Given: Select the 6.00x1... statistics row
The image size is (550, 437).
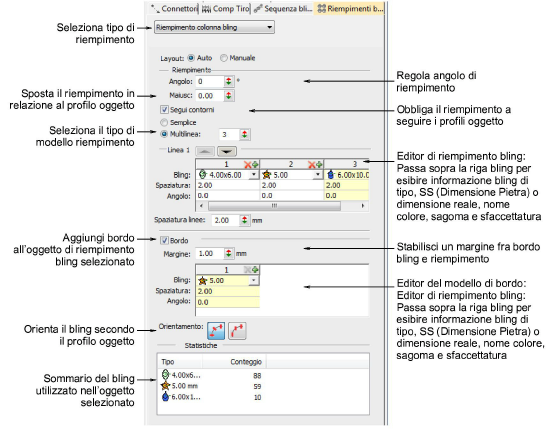Looking at the screenshot, I should coord(213,397).
